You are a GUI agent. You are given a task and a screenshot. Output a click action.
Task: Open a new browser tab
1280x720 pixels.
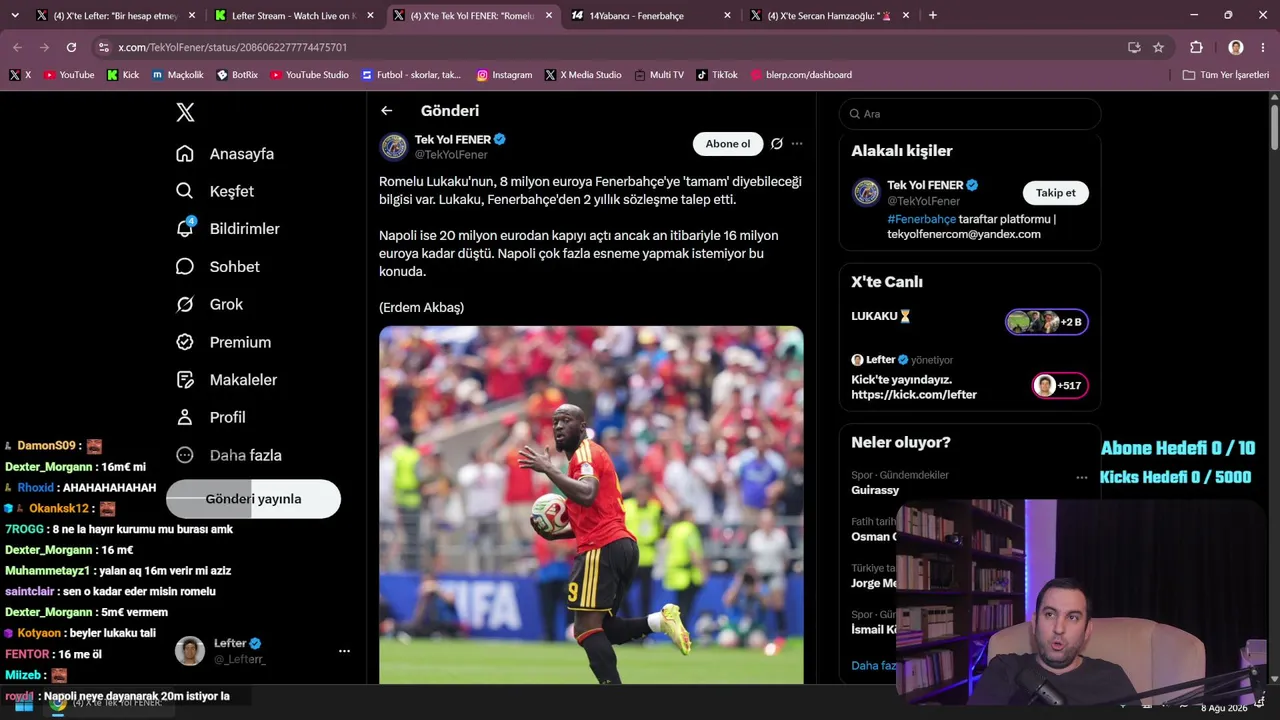(933, 15)
